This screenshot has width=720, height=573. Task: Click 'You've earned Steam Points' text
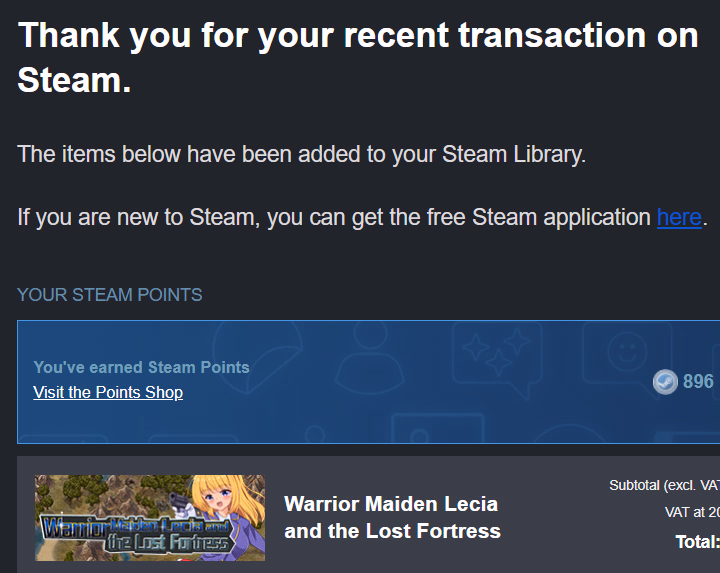(141, 367)
